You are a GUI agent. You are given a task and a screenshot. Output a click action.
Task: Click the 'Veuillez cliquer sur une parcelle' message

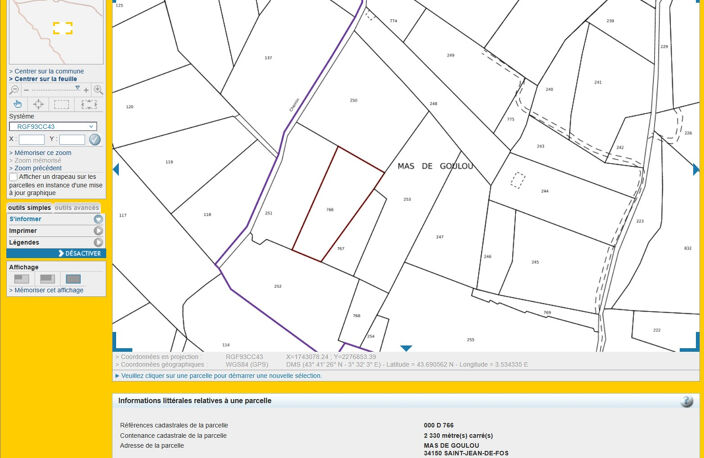click(221, 376)
